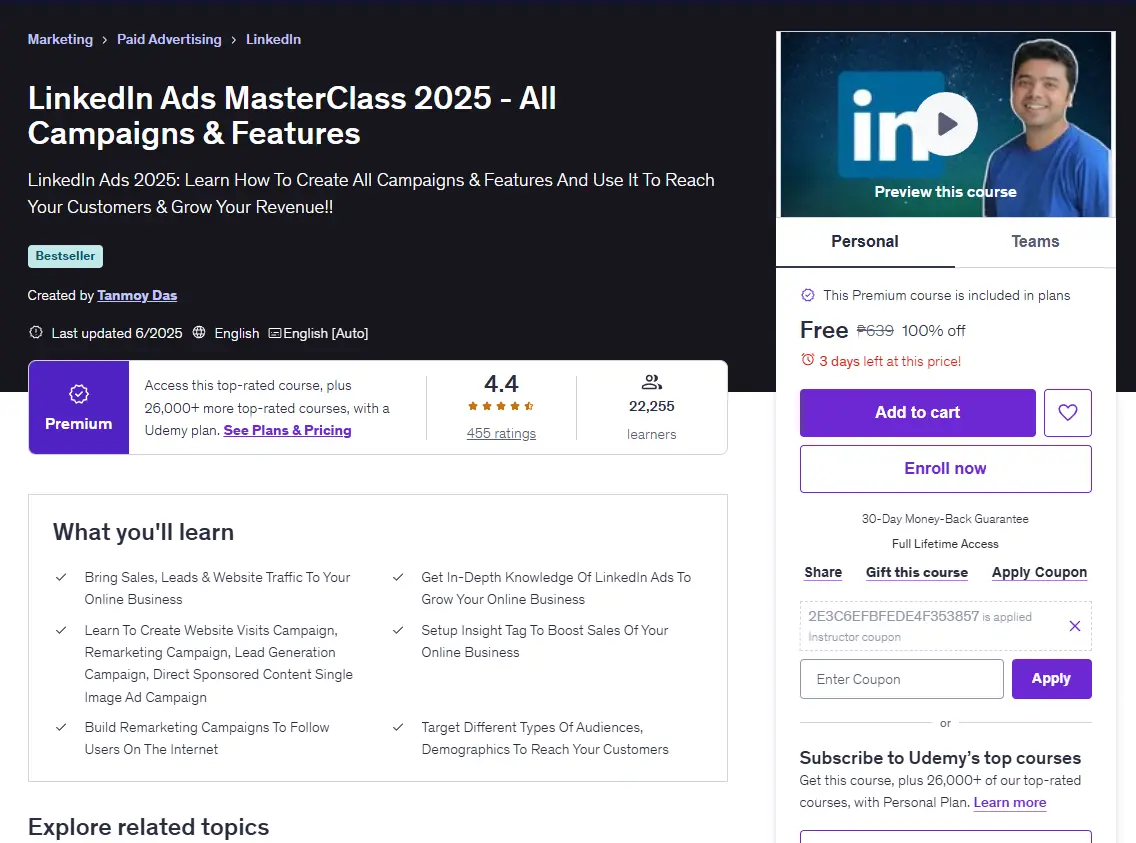The width and height of the screenshot is (1136, 843).
Task: Click the Premium checkmark badge in sidebar
Action: [807, 295]
